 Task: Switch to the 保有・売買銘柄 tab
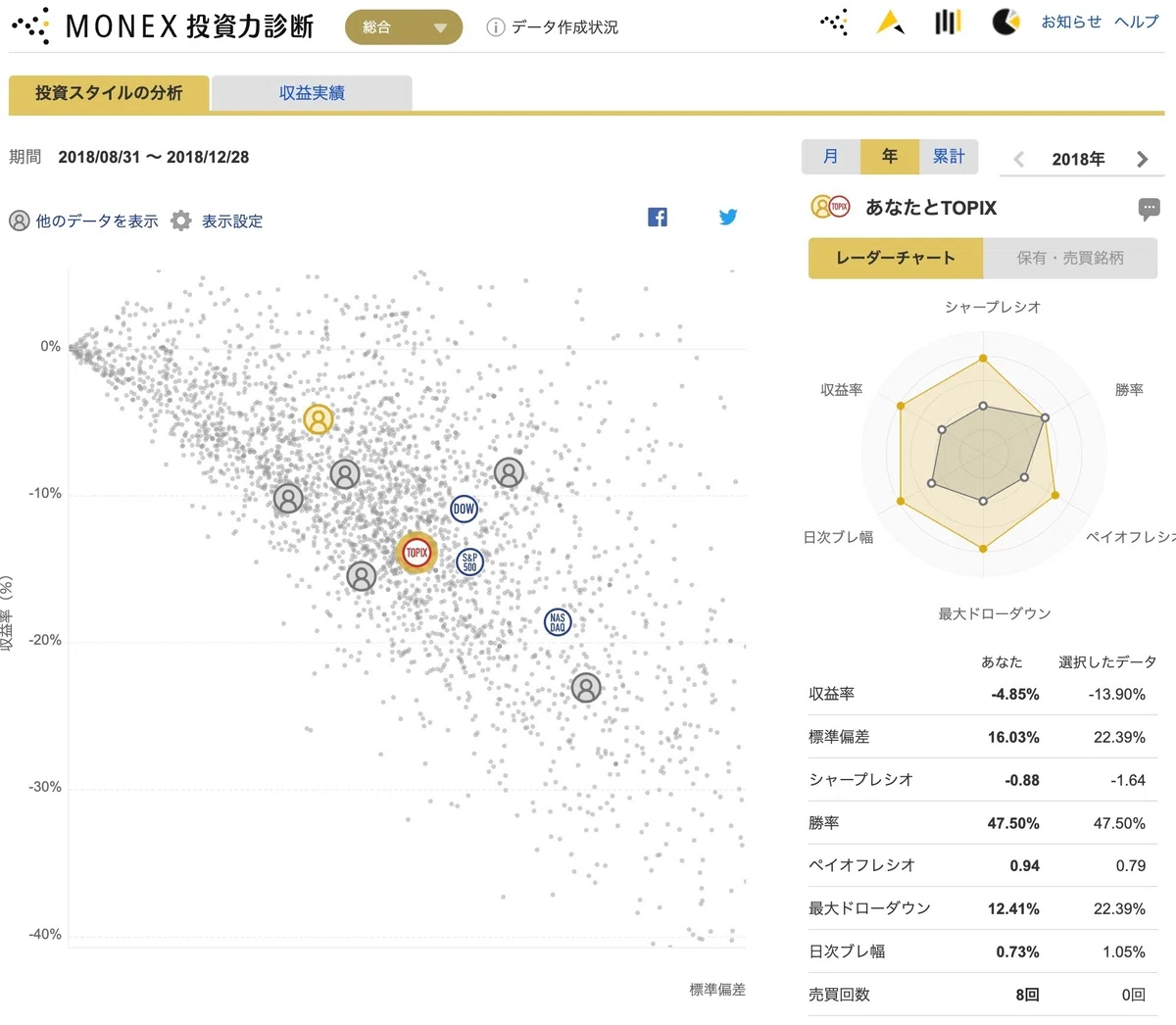tap(1070, 258)
